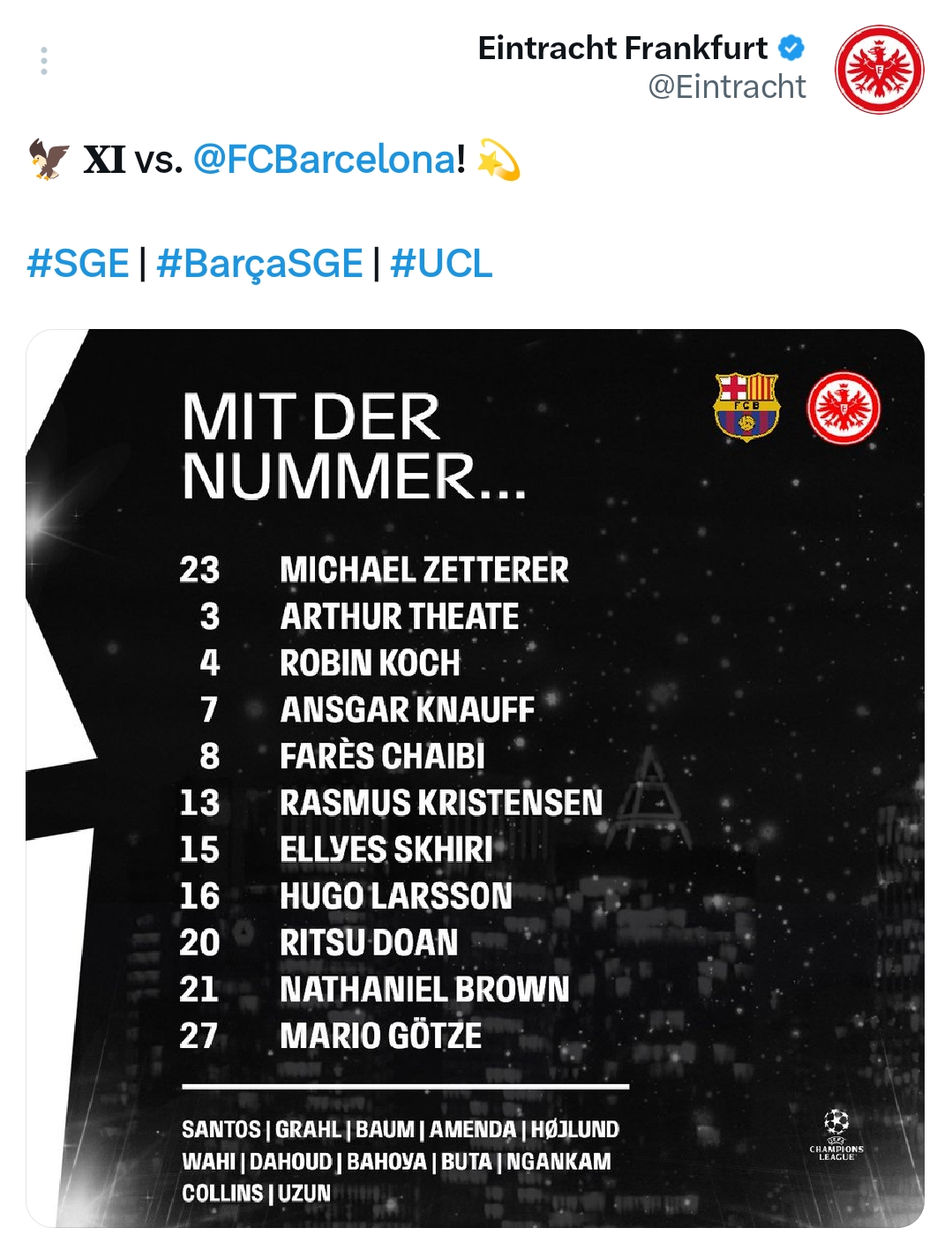Viewport: 952px width, 1243px height.
Task: Click Michael Zetterer's name in lineup
Action: (x=424, y=570)
